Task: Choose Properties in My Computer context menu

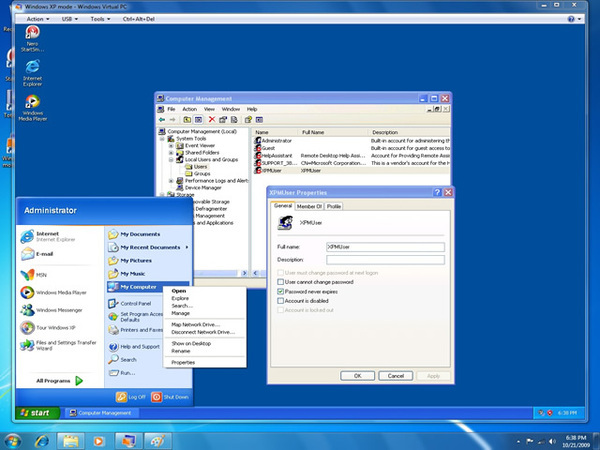Action: 183,362
